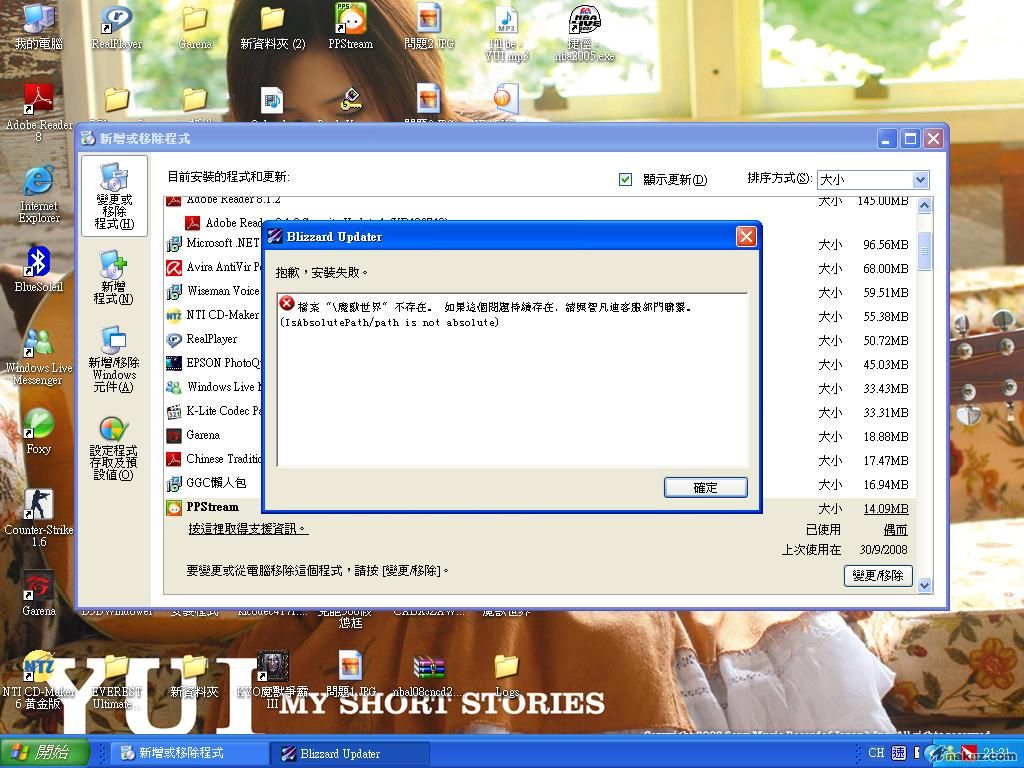The height and width of the screenshot is (768, 1024).
Task: Select GGC懶人包 in the program list
Action: pos(216,483)
